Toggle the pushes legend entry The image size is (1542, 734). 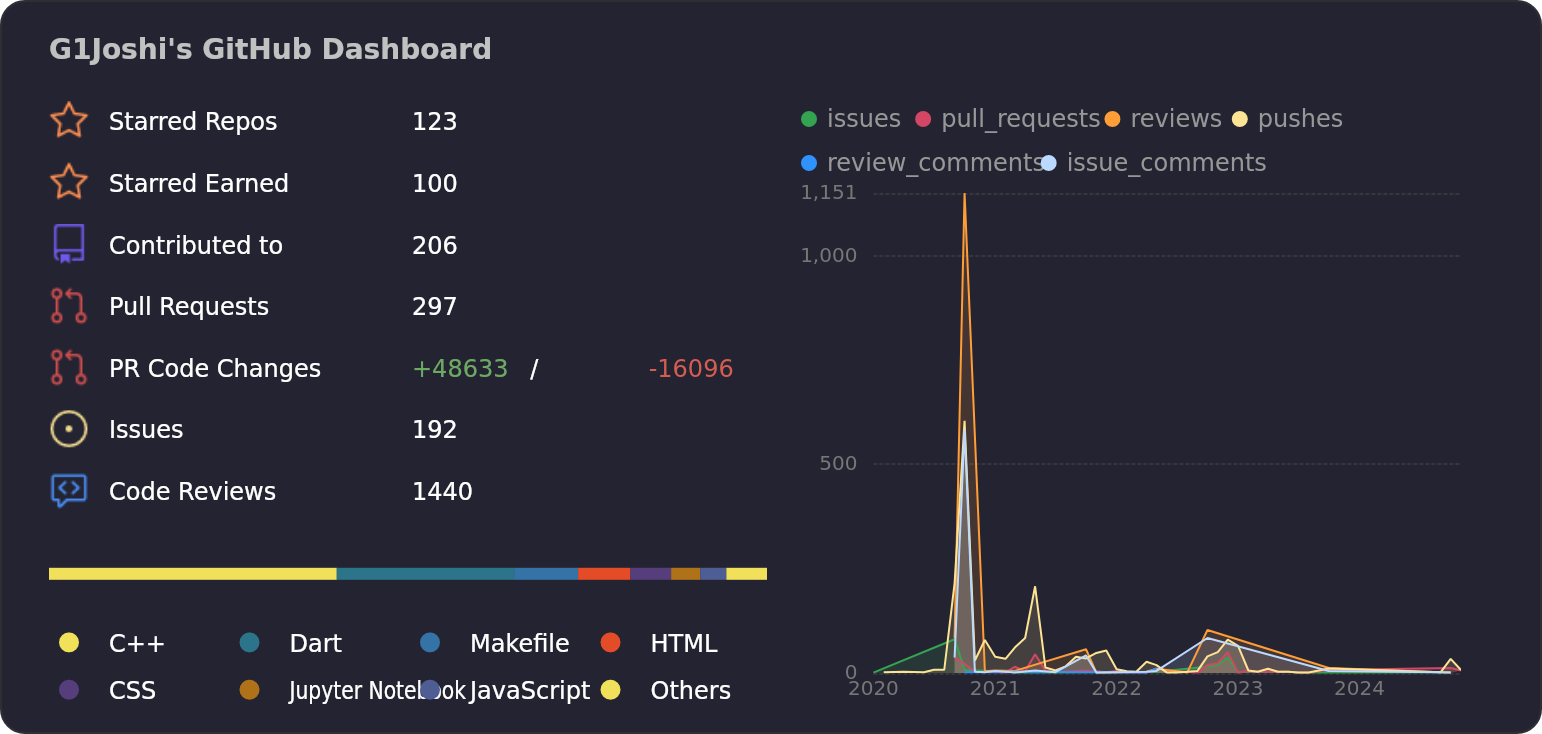click(1287, 119)
